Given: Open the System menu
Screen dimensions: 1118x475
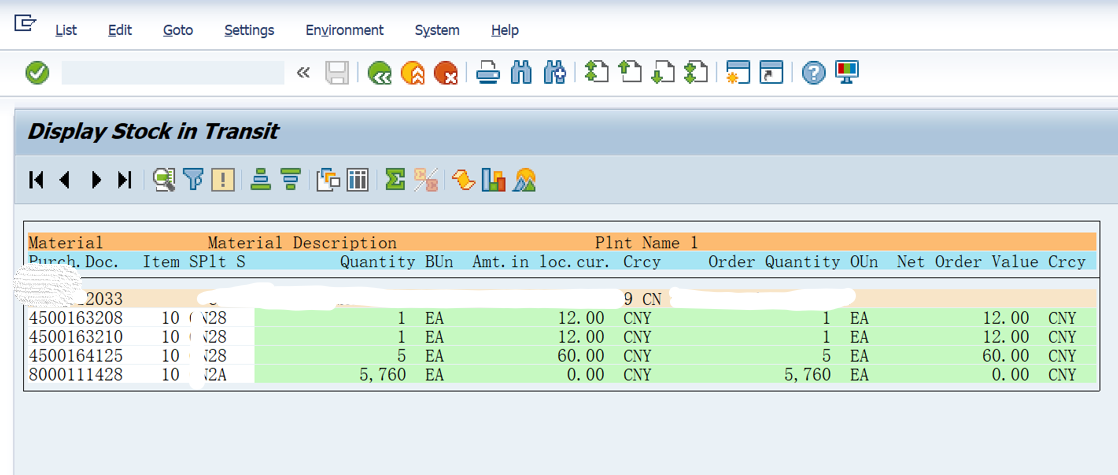Looking at the screenshot, I should tap(437, 30).
